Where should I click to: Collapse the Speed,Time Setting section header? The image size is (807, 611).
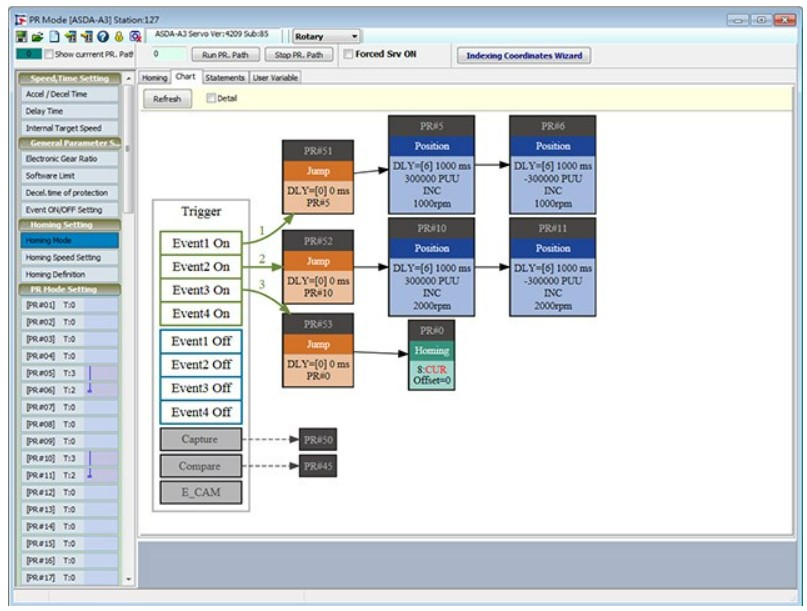pyautogui.click(x=69, y=78)
